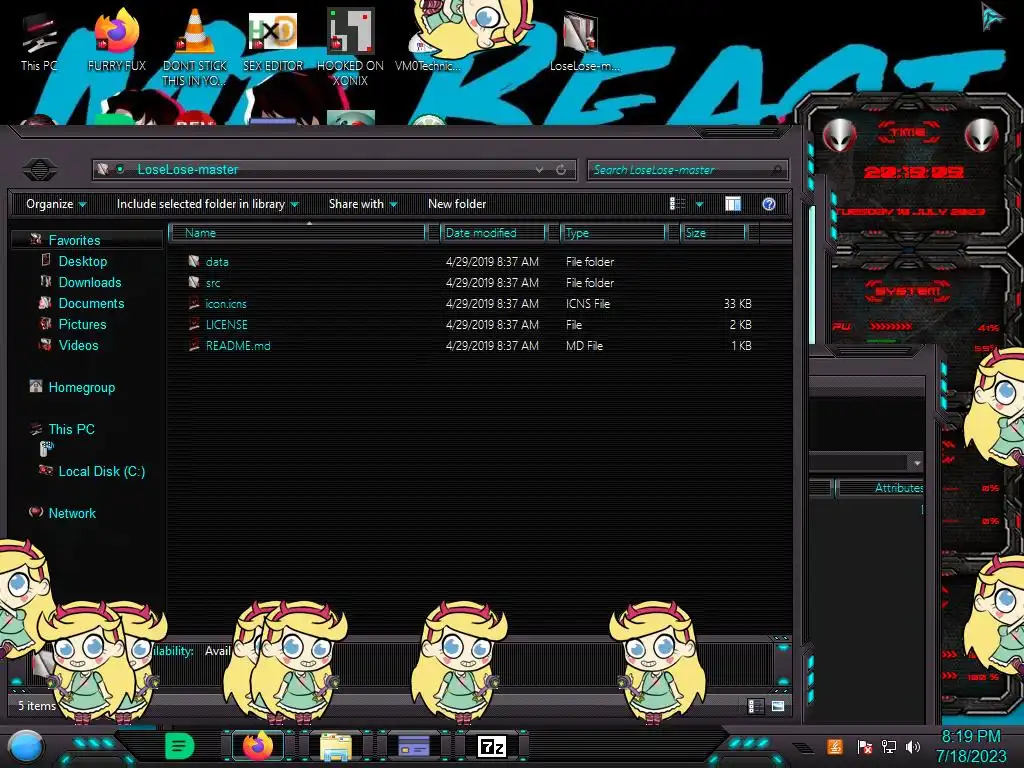This screenshot has height=768, width=1024.
Task: Click LoseLose-master in the address bar
Action: tap(187, 170)
